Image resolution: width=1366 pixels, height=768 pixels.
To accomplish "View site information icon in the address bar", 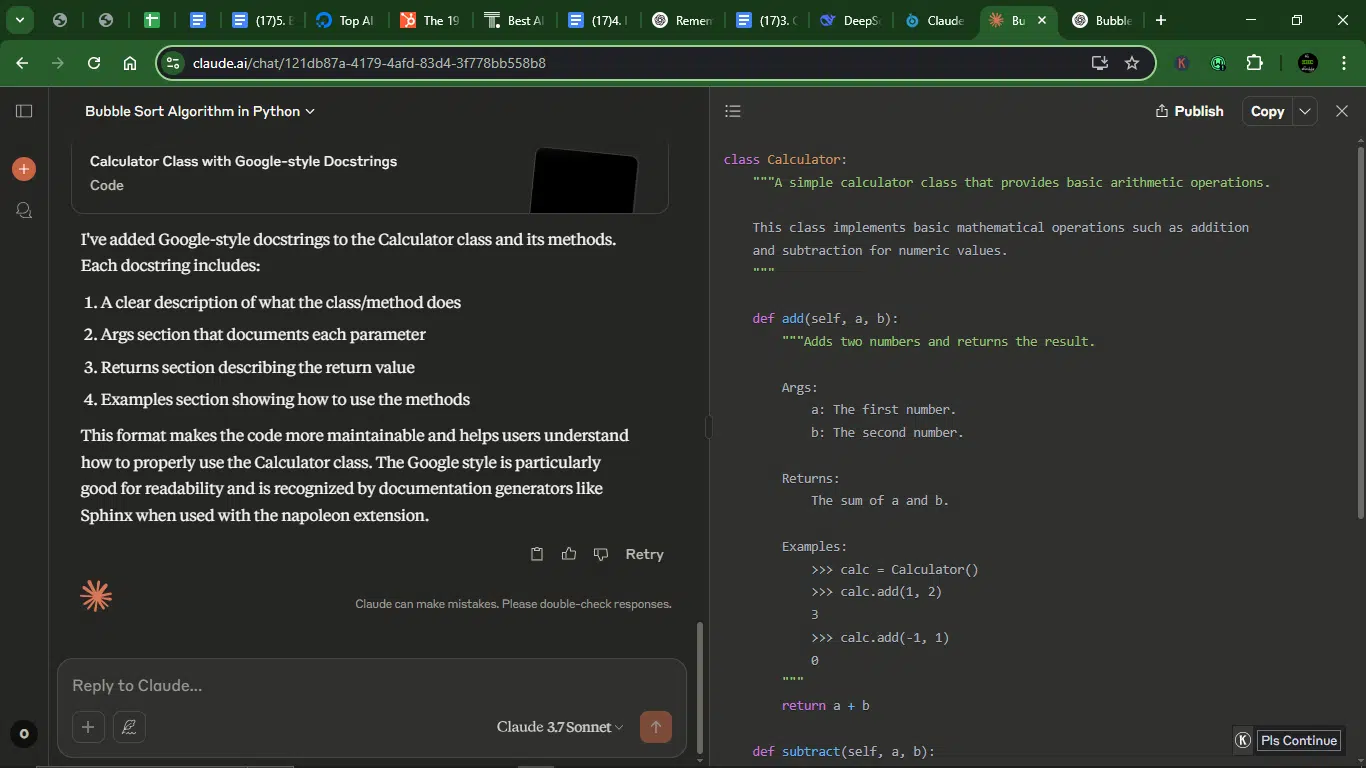I will [x=173, y=63].
